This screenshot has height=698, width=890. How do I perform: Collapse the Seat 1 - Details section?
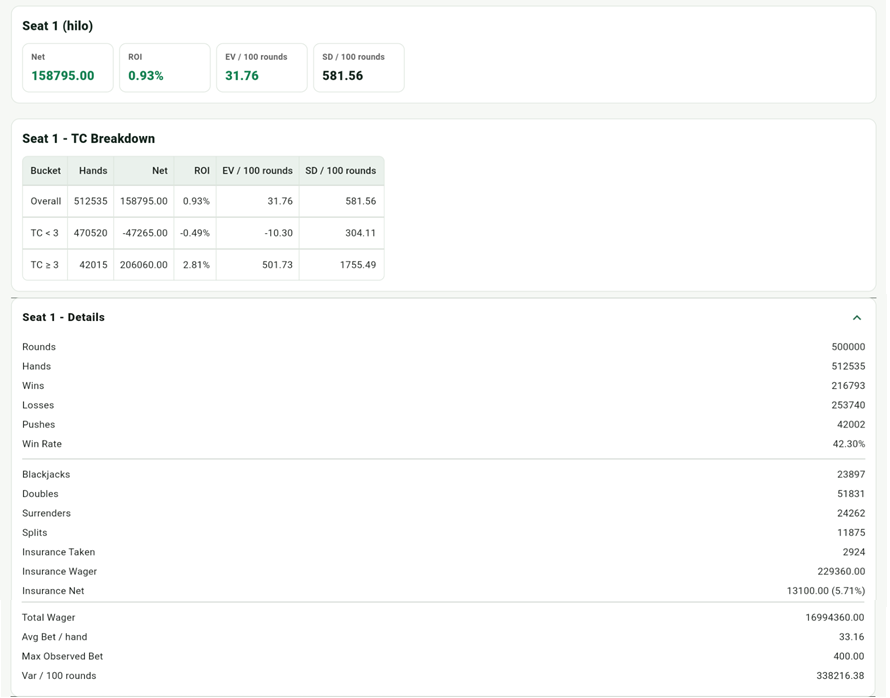pyautogui.click(x=857, y=318)
